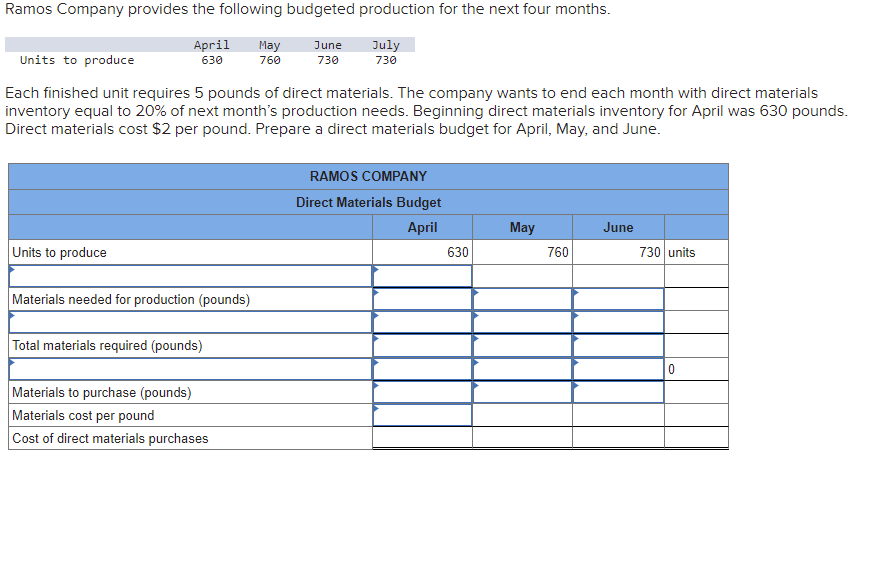This screenshot has height=571, width=882.
Task: Select June cell for Cost of direct materials purchases
Action: 618,438
